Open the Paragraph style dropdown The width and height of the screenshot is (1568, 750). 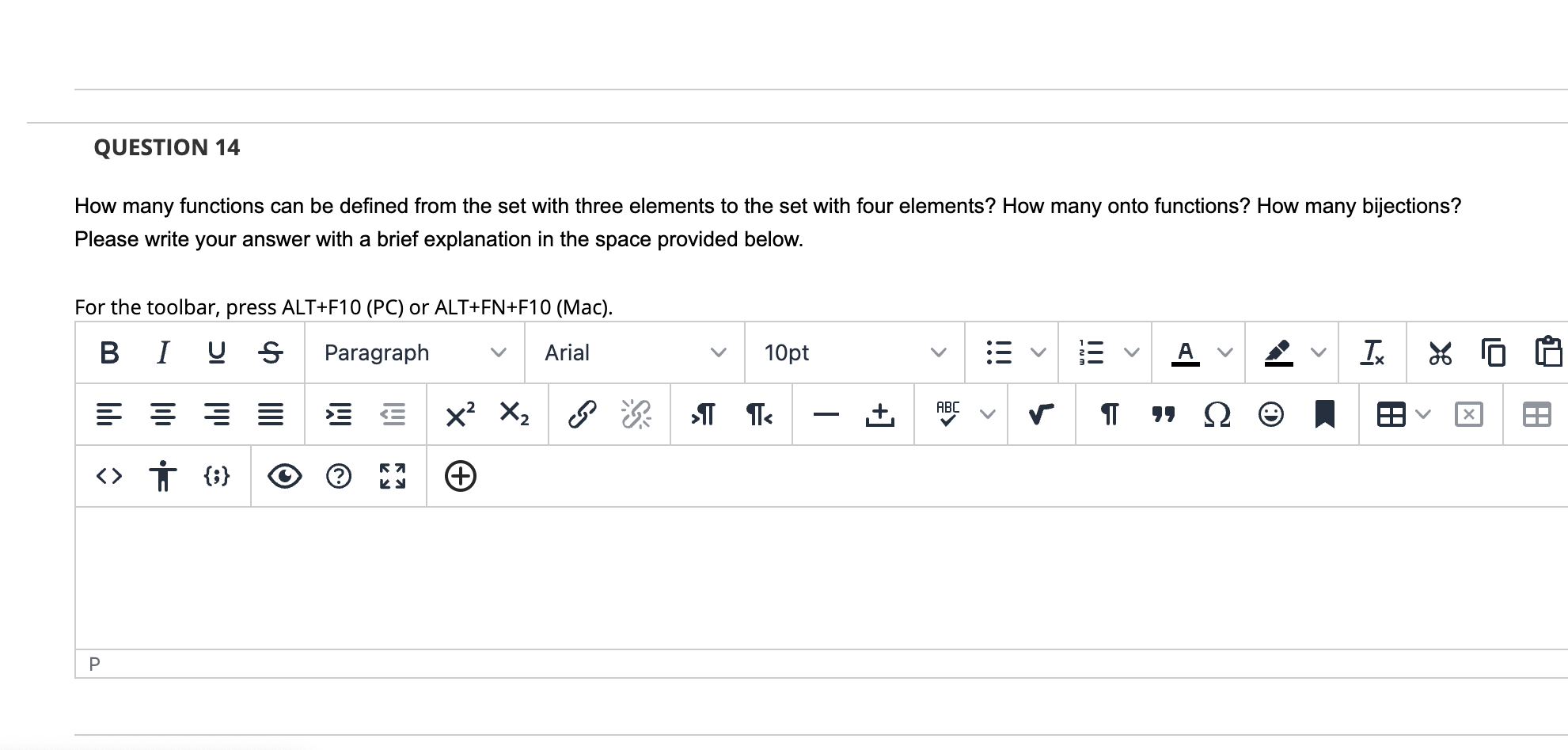[x=412, y=353]
